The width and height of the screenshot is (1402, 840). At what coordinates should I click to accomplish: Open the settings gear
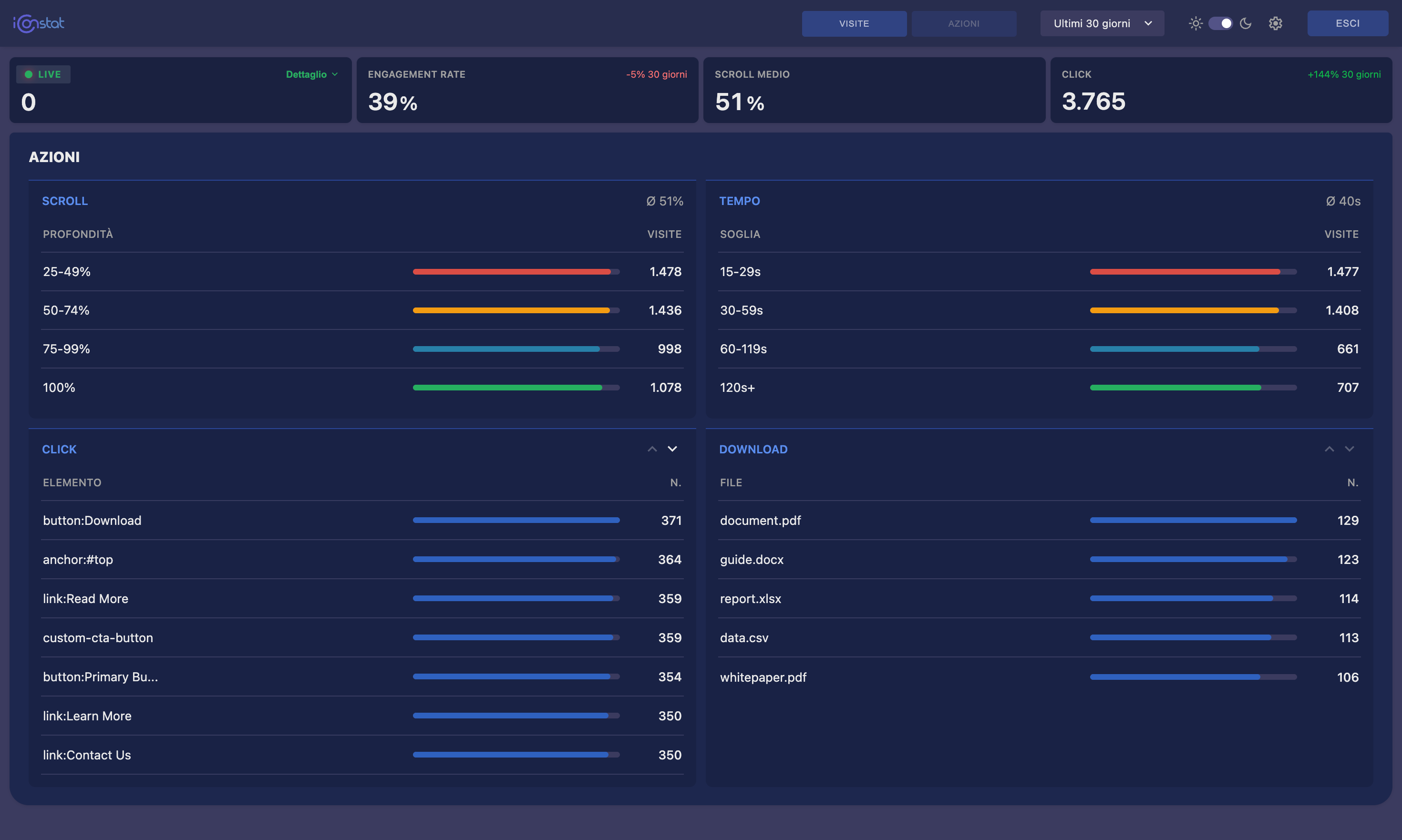click(x=1275, y=23)
